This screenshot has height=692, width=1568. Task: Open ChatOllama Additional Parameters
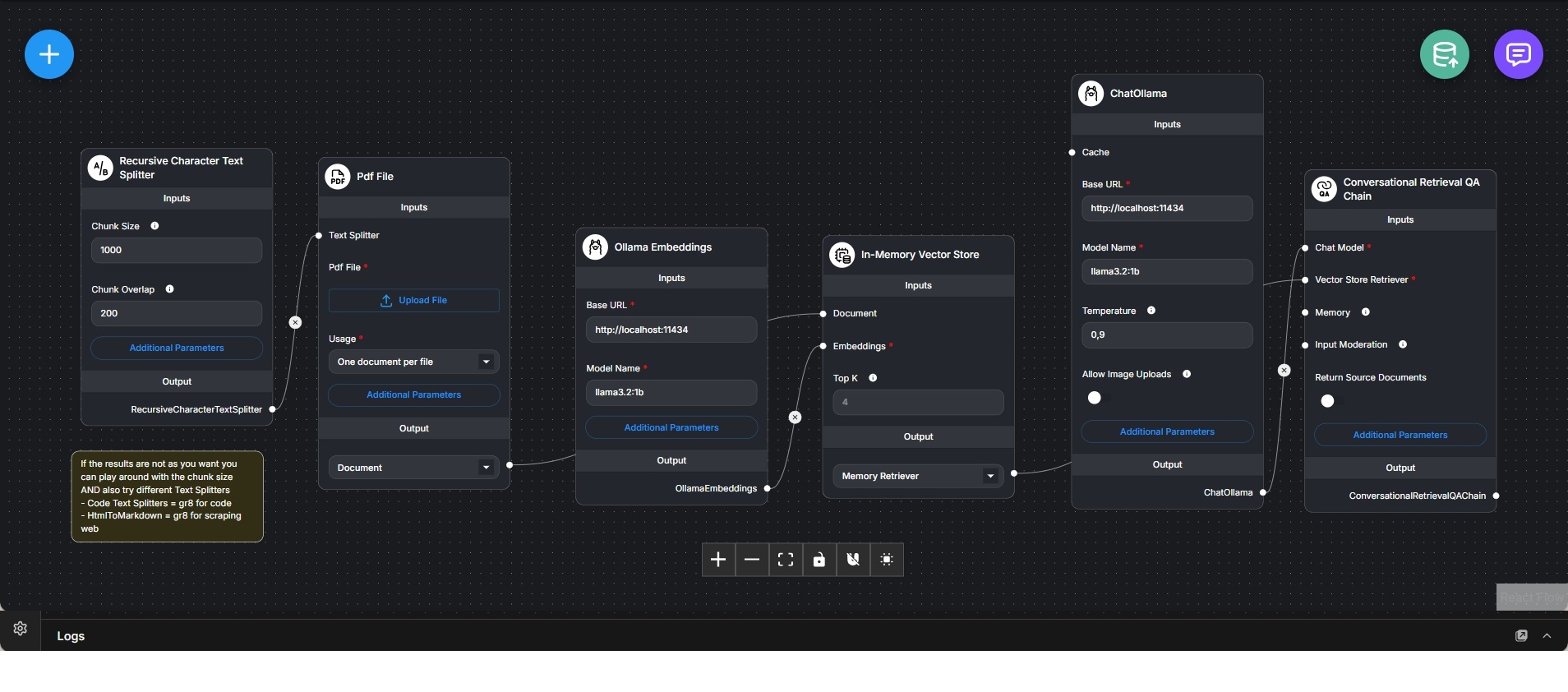1167,431
